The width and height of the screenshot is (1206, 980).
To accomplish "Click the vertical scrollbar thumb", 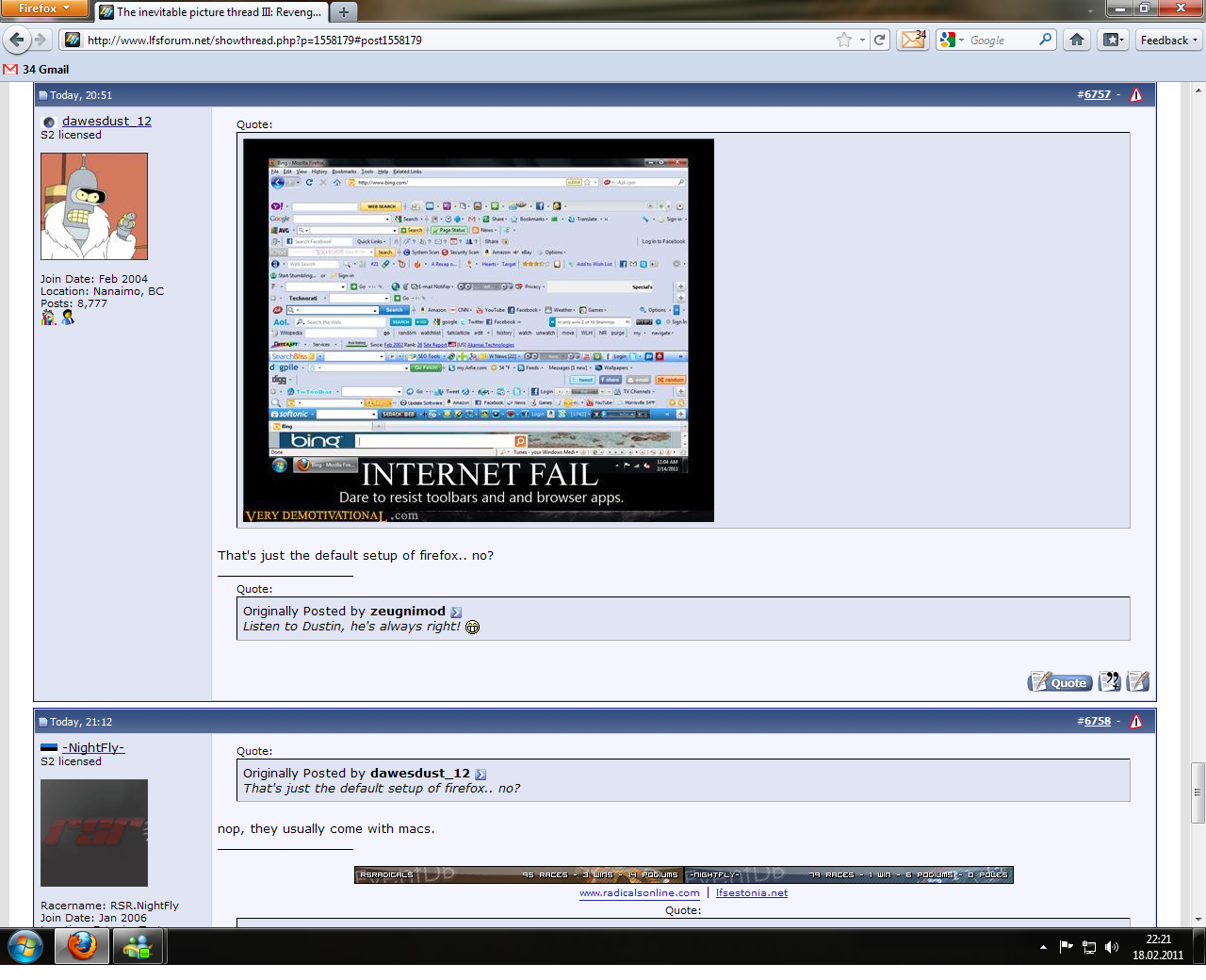I will click(1198, 792).
